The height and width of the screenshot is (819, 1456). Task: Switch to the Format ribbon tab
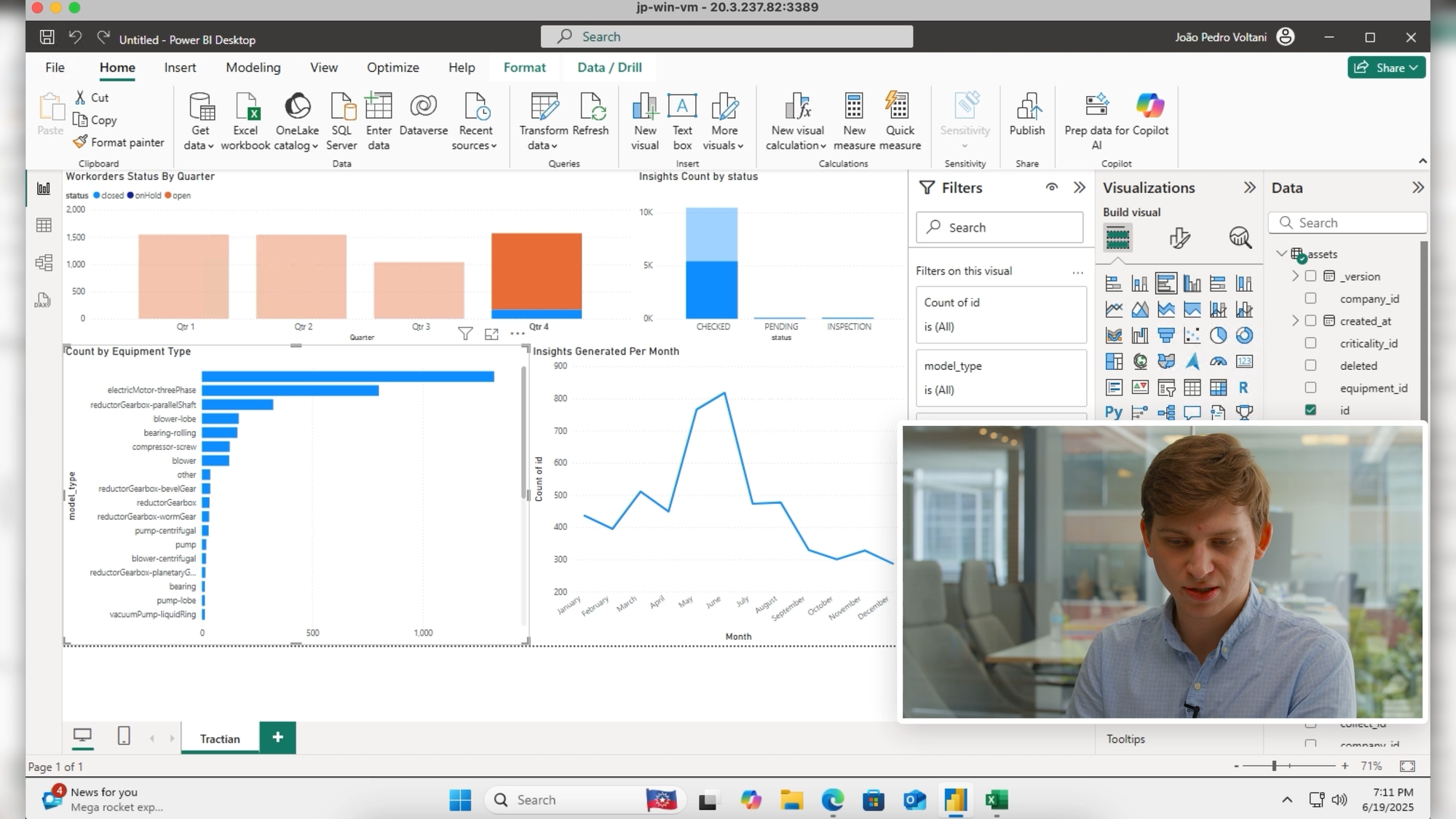click(x=524, y=67)
